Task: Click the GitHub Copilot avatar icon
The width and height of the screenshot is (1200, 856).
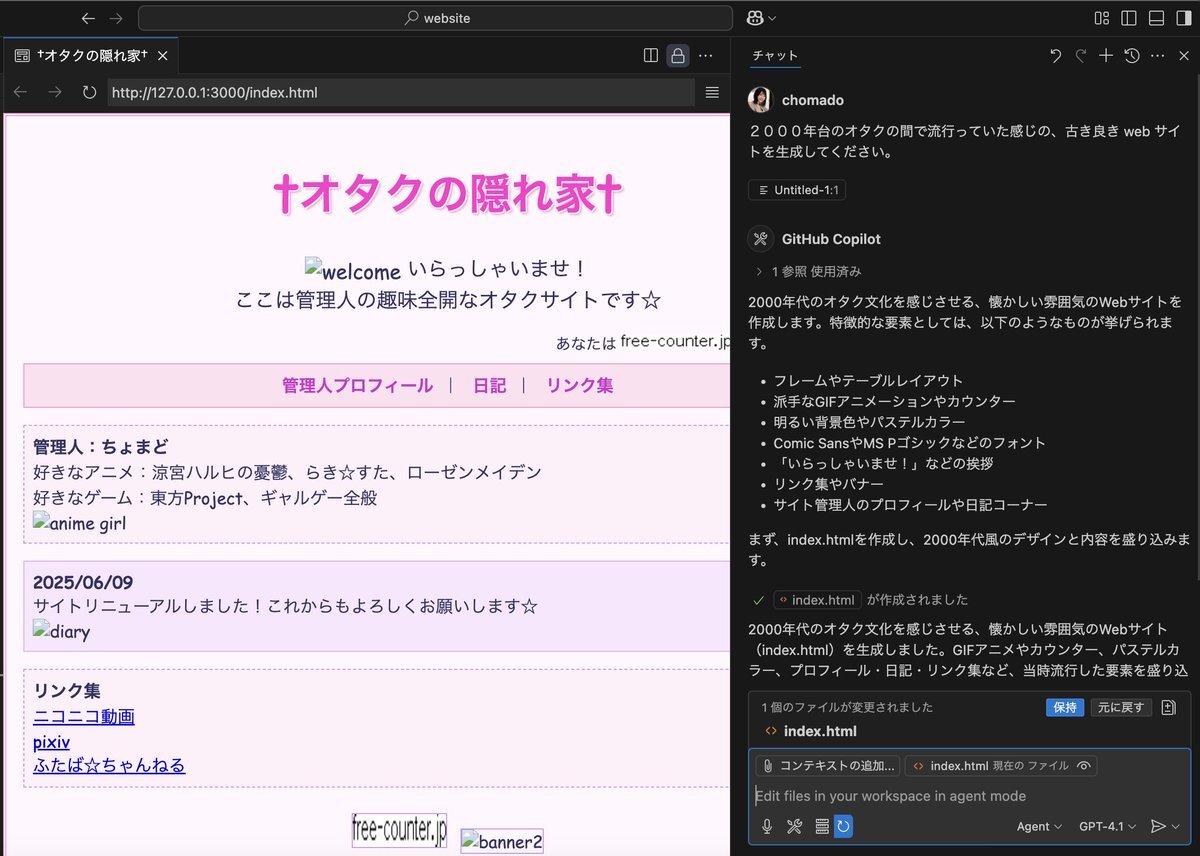Action: (760, 238)
